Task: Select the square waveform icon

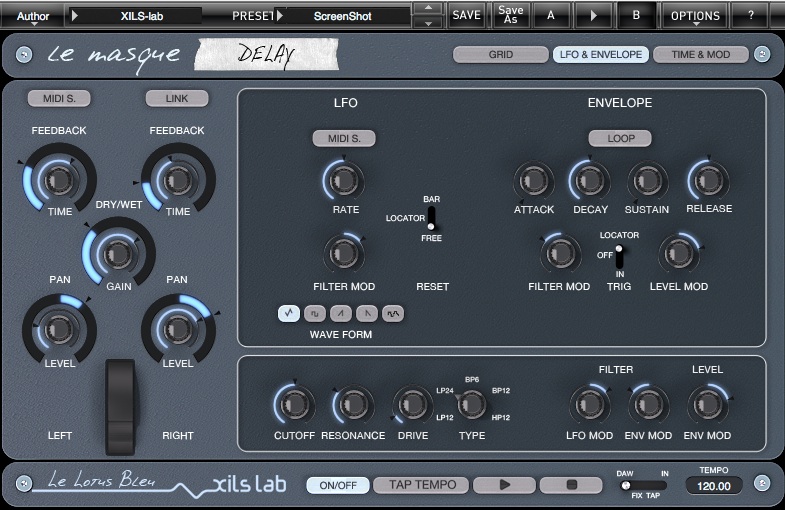Action: pos(315,314)
